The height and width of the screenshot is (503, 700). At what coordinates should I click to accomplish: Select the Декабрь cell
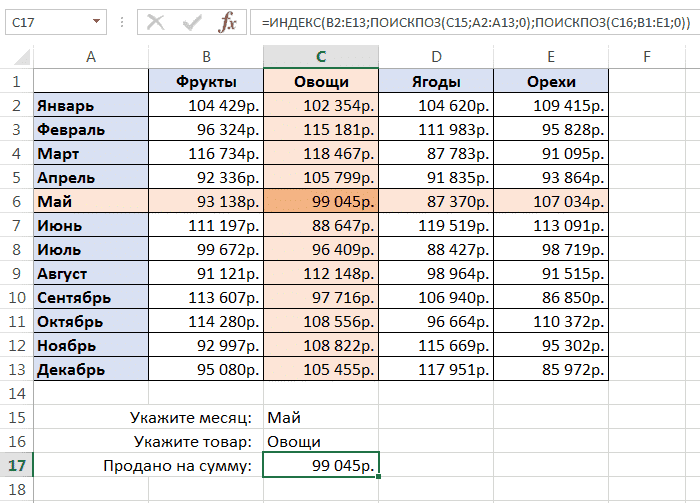click(91, 370)
